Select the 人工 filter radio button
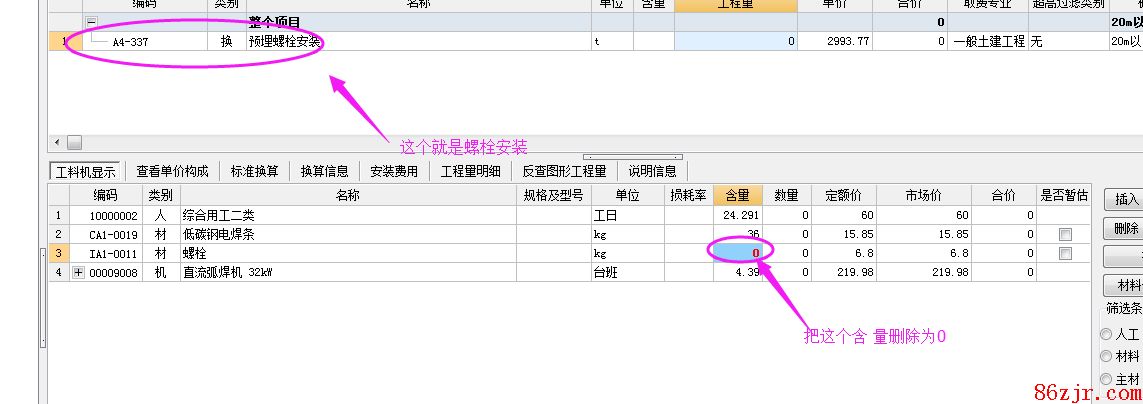This screenshot has height=404, width=1143. pyautogui.click(x=1105, y=334)
